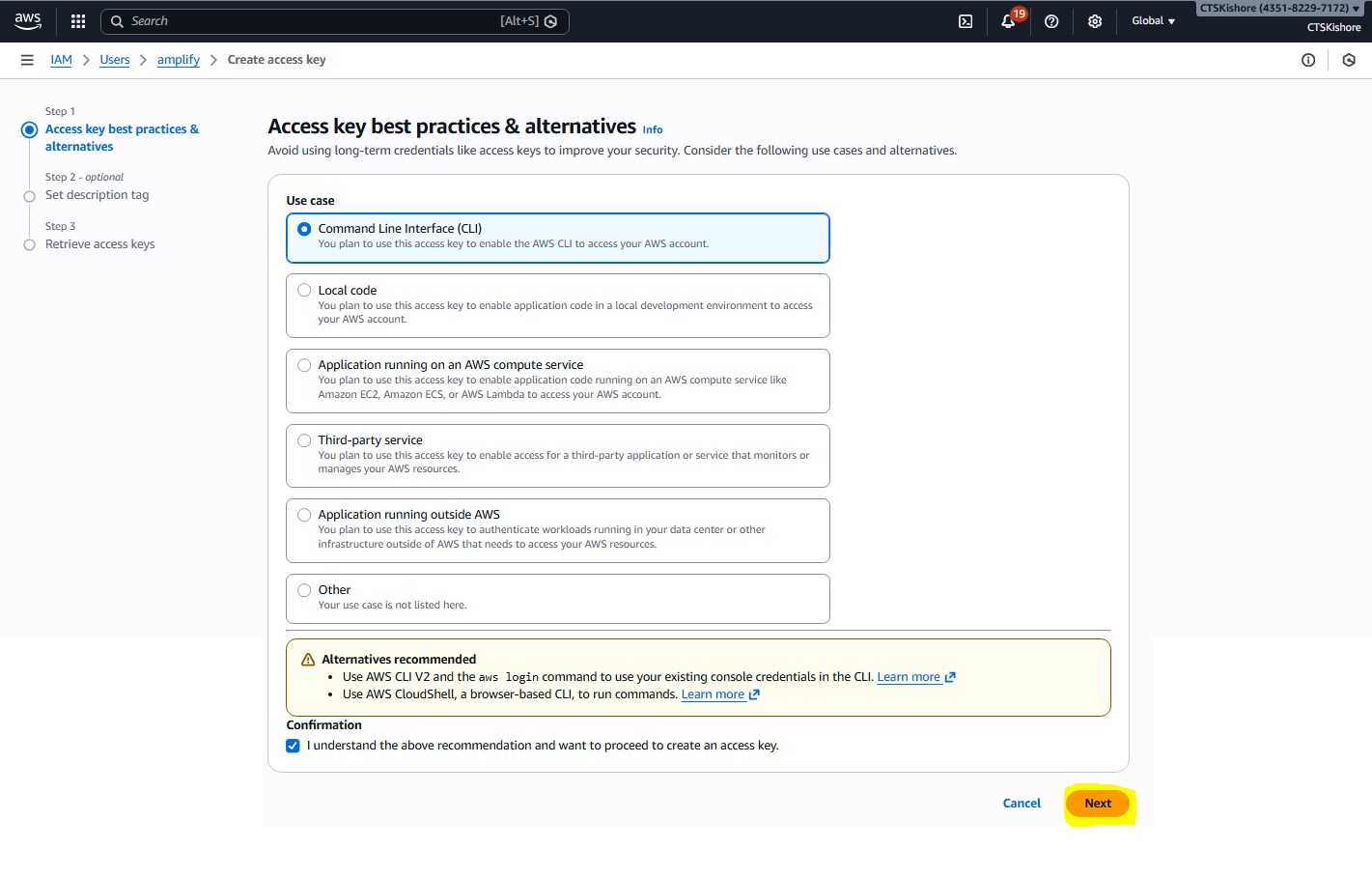Screen dimensions: 1372x877
Task: Cancel the access key creation
Action: click(x=1022, y=804)
